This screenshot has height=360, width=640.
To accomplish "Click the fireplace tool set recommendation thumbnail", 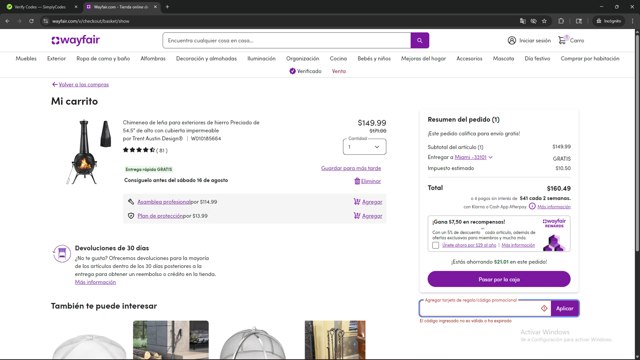I will pyautogui.click(x=335, y=340).
